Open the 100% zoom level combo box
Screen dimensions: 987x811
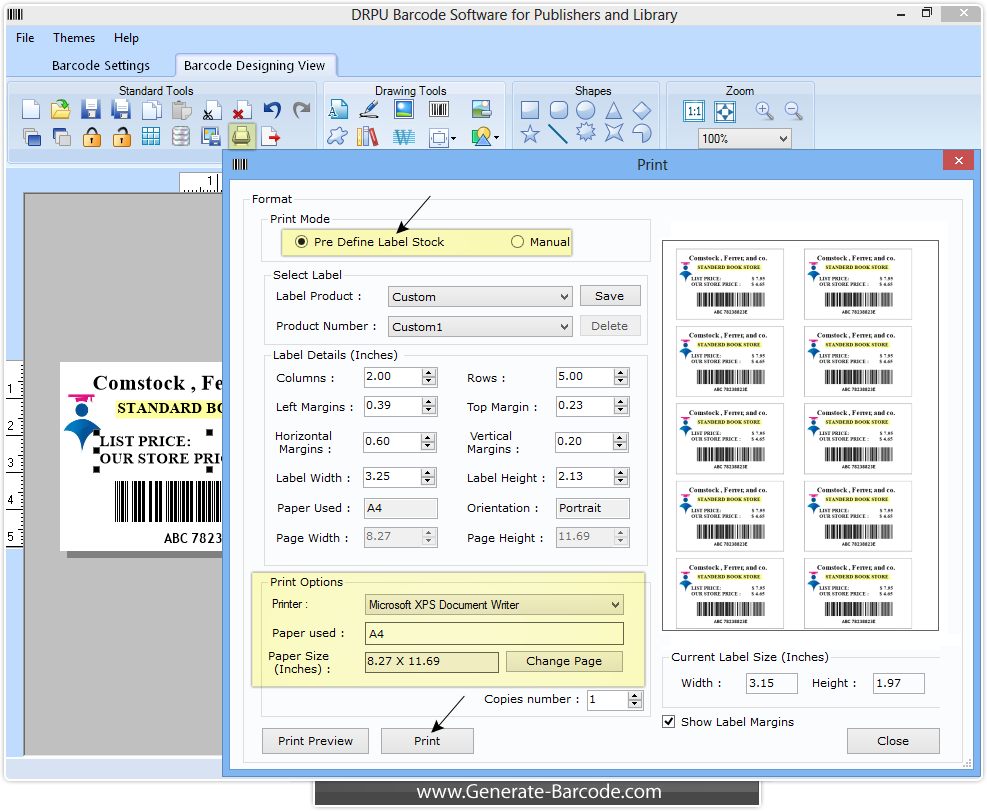click(x=744, y=140)
